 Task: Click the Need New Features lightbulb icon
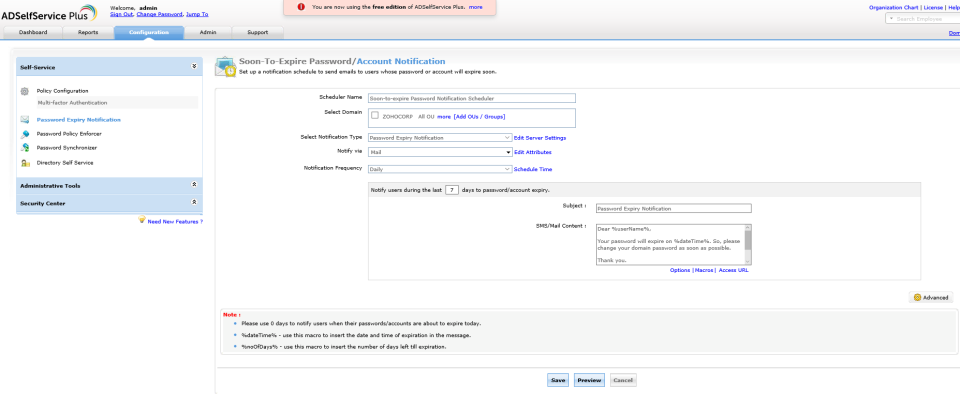click(x=141, y=220)
